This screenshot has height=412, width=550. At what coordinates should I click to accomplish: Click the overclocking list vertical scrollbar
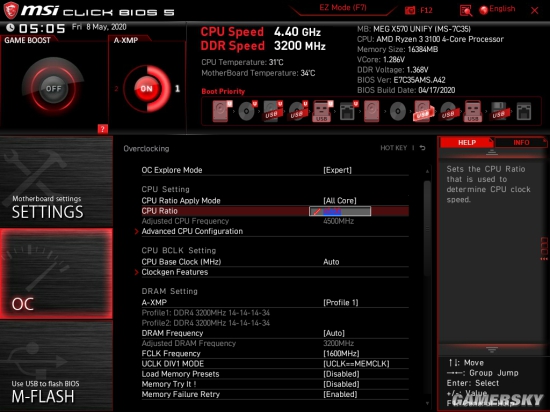click(x=427, y=286)
